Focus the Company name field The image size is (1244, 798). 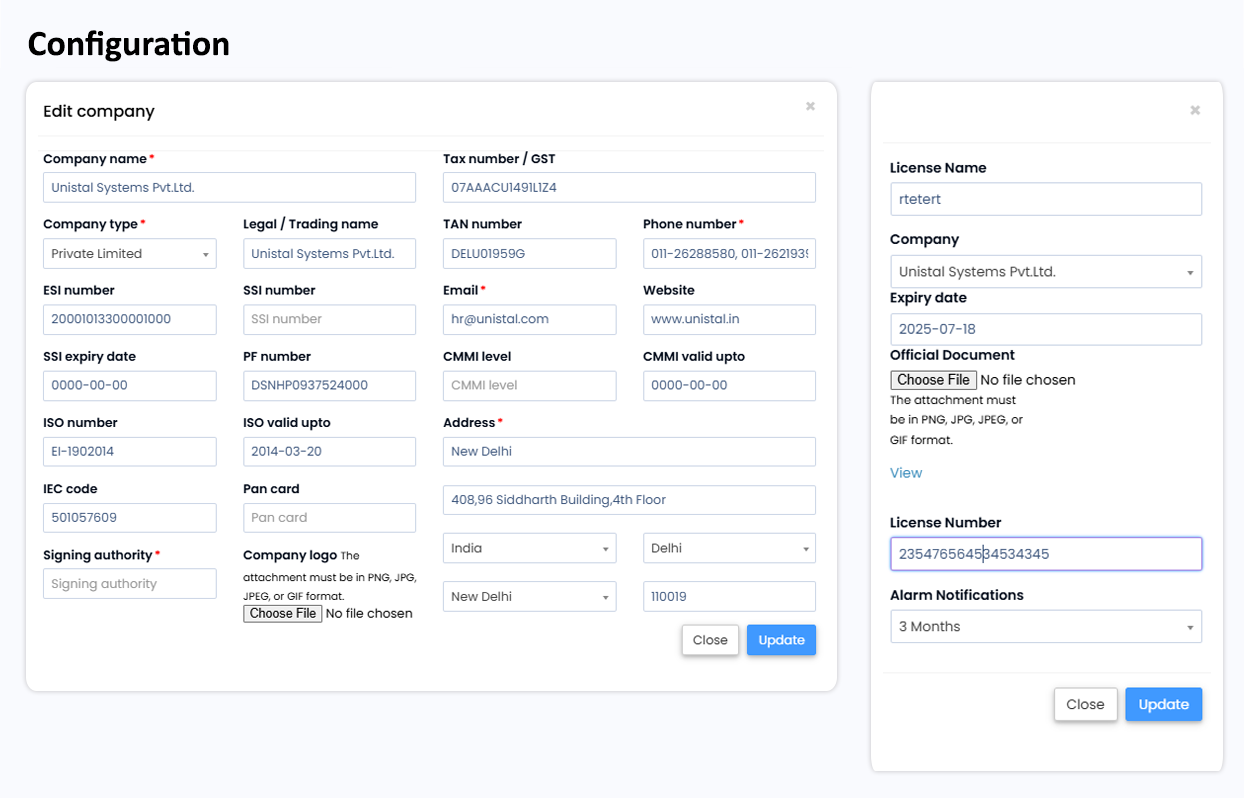click(x=229, y=188)
